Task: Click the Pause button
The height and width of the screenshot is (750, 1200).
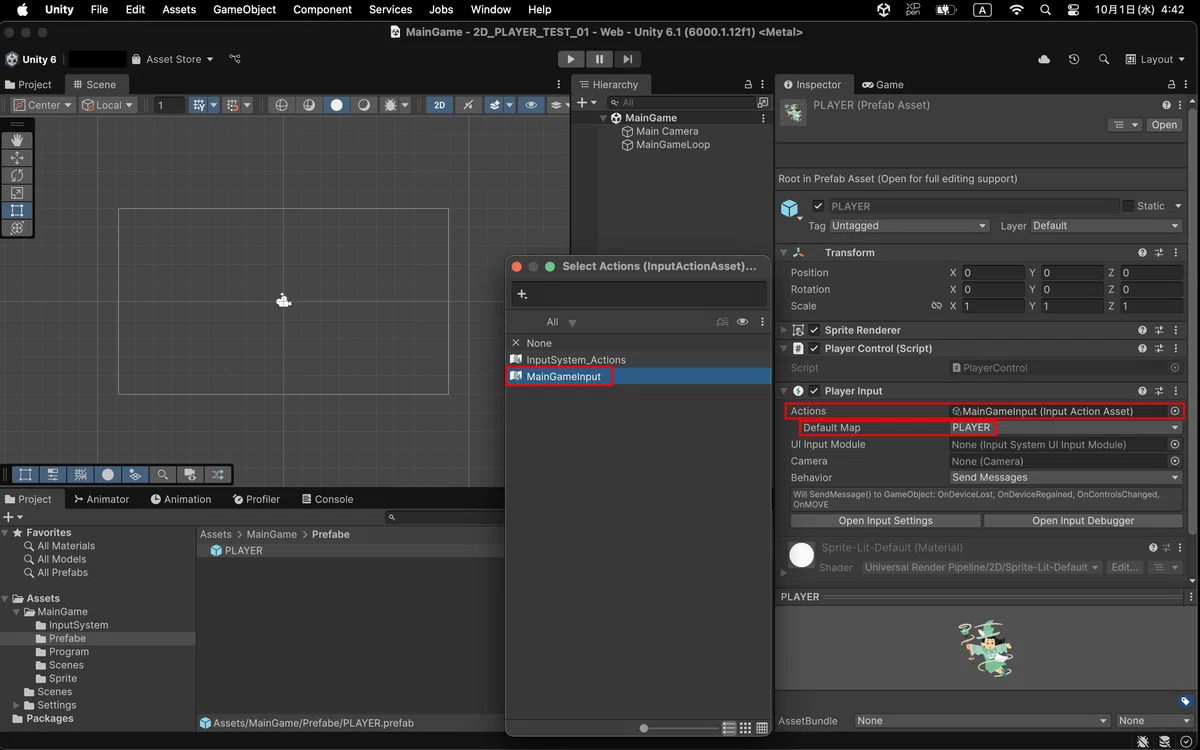Action: (599, 59)
